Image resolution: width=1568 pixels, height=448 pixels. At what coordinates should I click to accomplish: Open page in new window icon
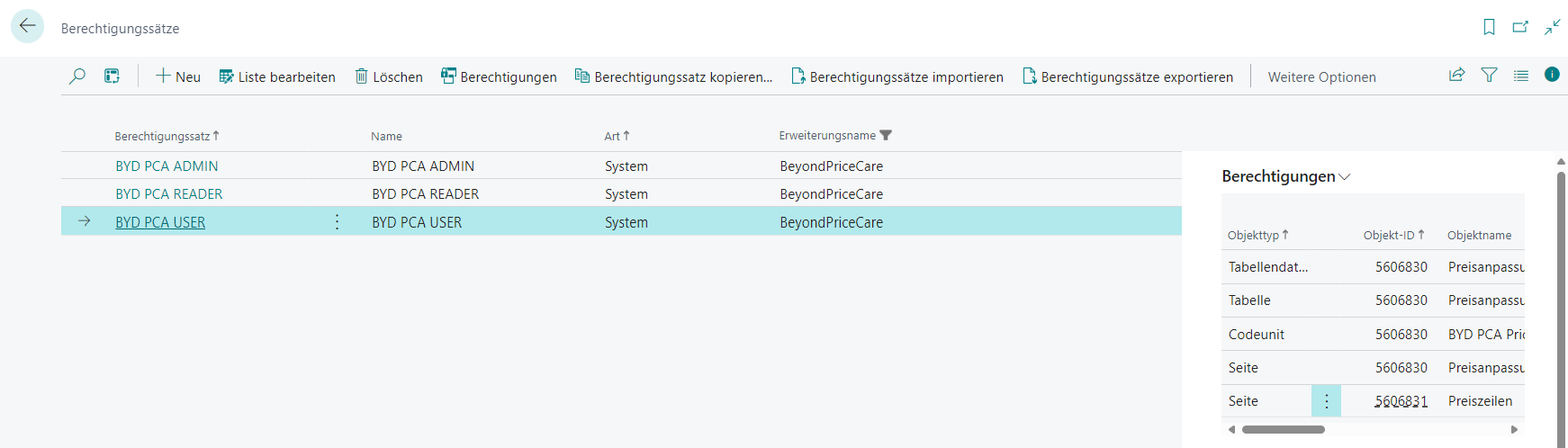pos(1520,27)
